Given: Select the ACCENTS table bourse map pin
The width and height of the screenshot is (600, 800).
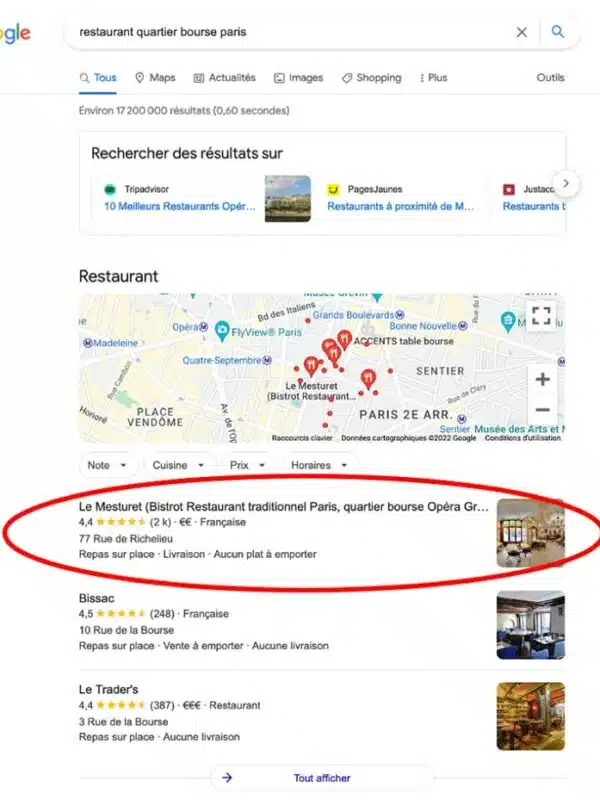Looking at the screenshot, I should tap(345, 339).
